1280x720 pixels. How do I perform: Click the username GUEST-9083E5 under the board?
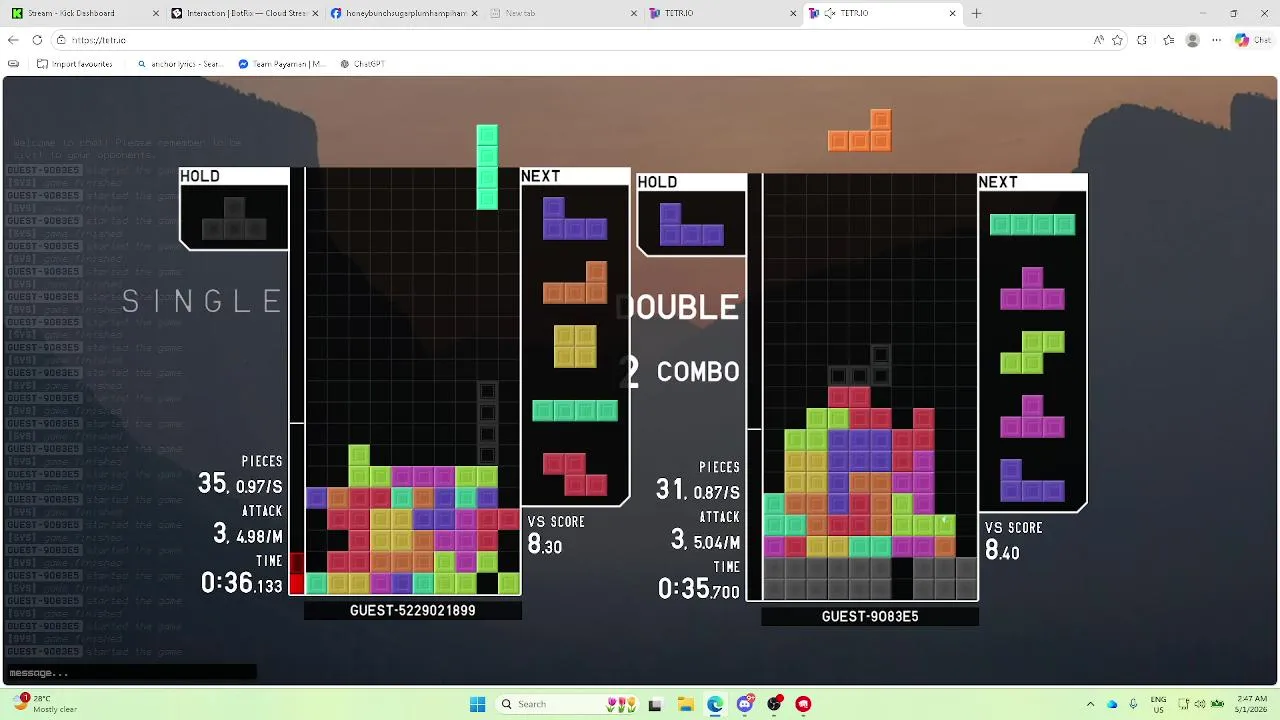point(870,616)
